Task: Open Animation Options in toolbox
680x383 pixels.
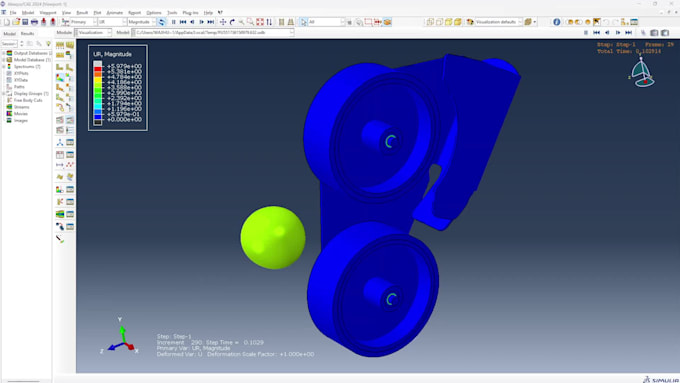Action: (x=69, y=130)
